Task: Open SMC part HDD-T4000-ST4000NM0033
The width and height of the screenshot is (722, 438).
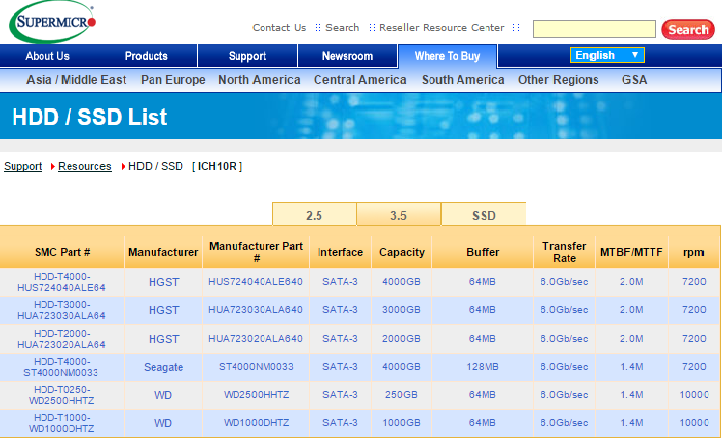Action: pos(62,367)
